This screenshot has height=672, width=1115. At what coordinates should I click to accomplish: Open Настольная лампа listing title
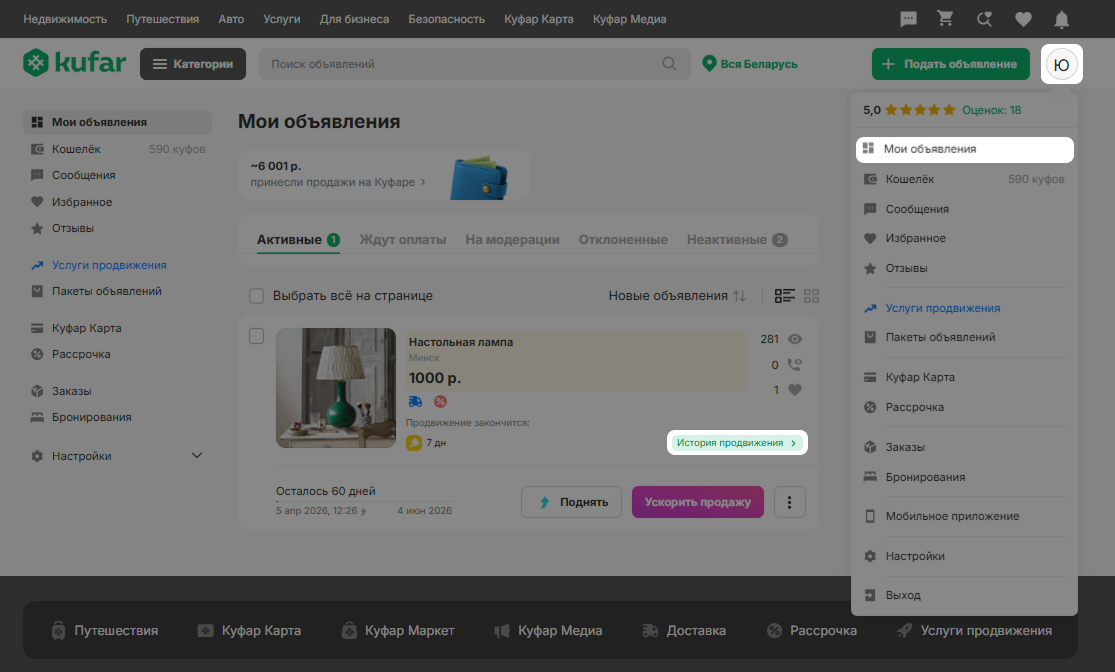pyautogui.click(x=461, y=342)
